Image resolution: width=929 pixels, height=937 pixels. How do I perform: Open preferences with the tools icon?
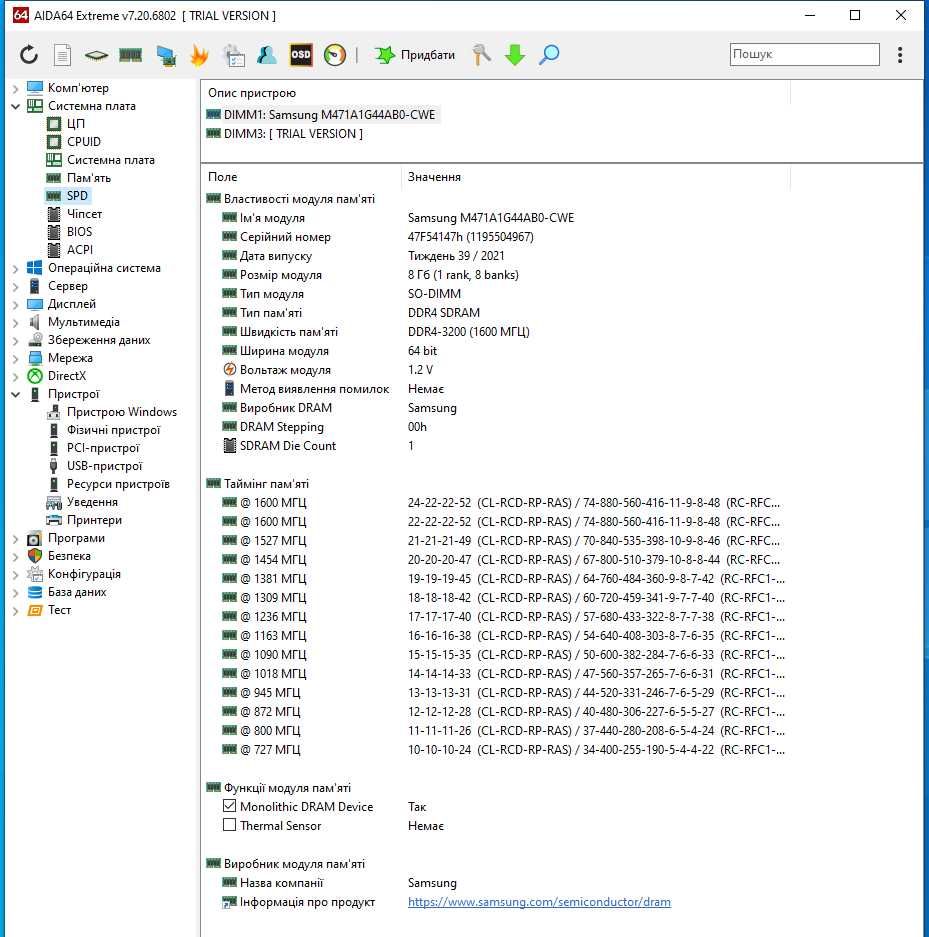(481, 55)
